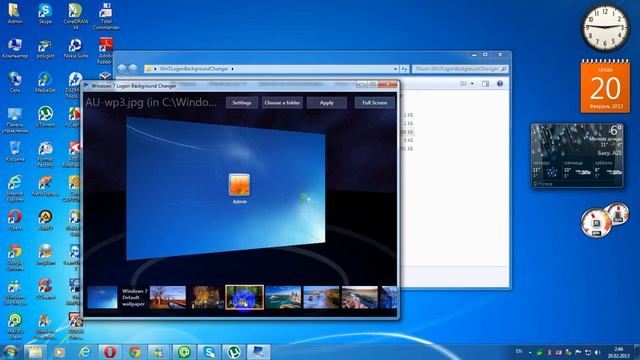Open the Format Factory desktop icon

45,155
